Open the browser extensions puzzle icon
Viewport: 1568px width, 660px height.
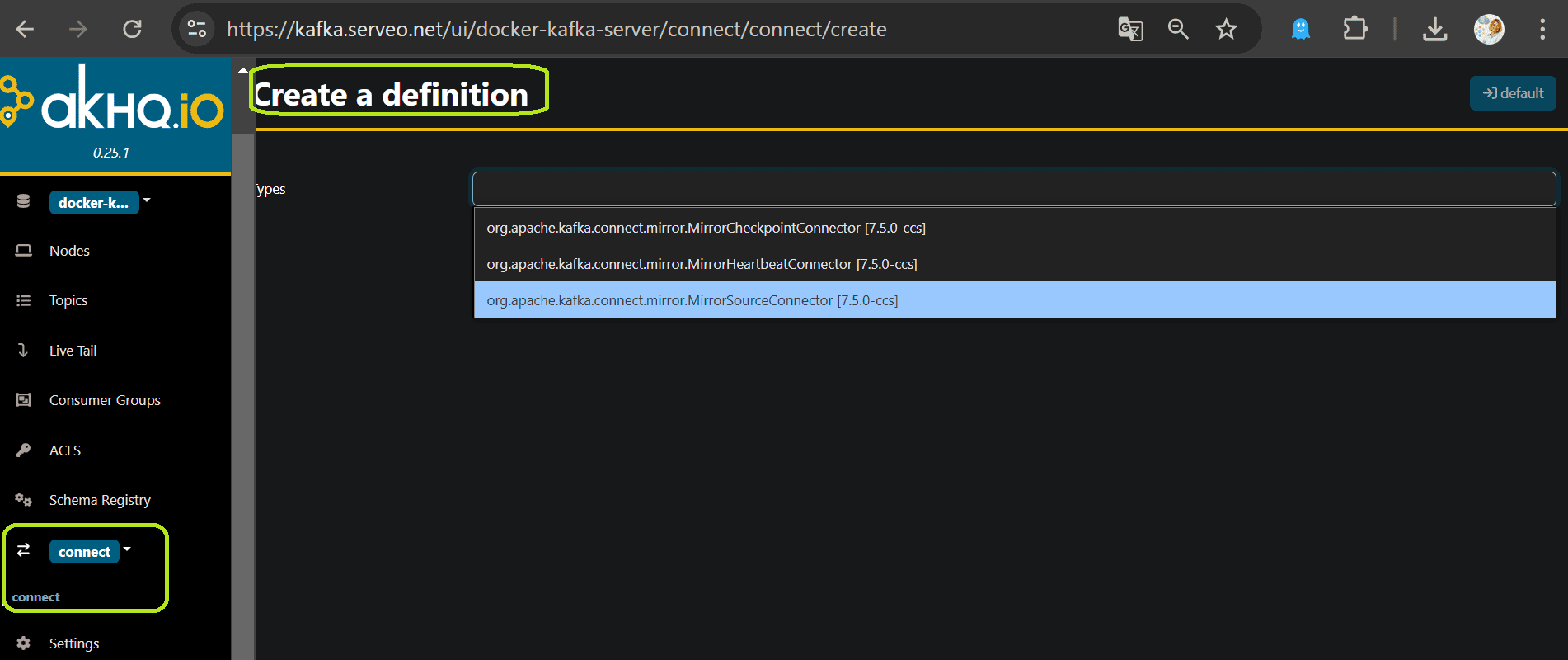[x=1354, y=29]
